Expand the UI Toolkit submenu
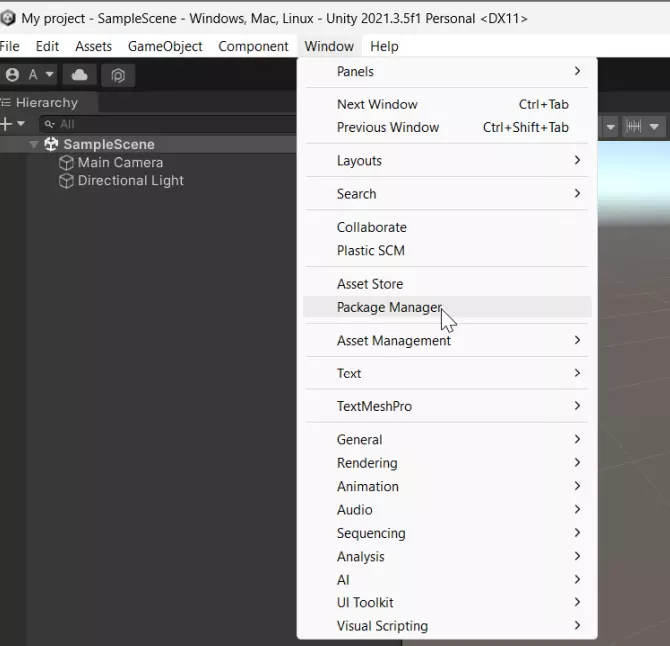 [447, 602]
